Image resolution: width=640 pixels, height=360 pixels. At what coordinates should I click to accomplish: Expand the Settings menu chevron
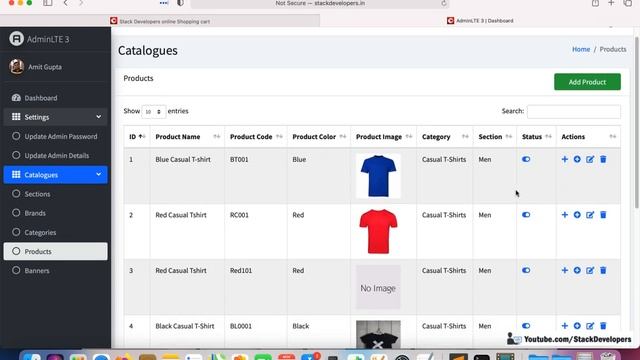[x=98, y=117]
